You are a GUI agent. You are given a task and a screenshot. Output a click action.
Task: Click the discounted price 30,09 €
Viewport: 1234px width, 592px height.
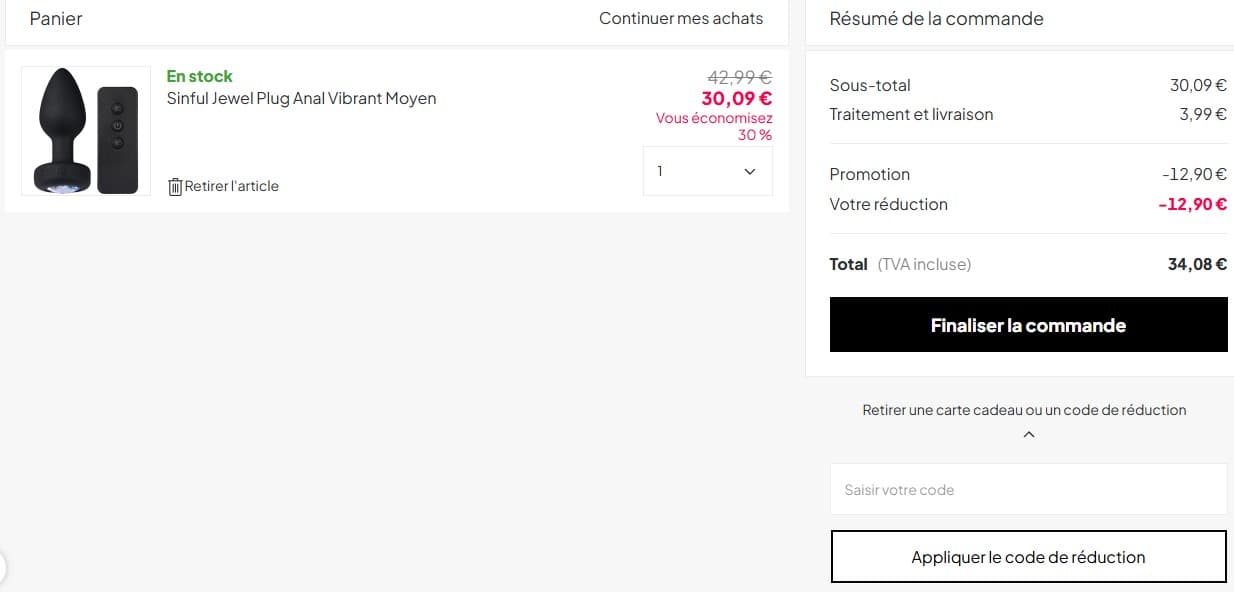pos(736,98)
